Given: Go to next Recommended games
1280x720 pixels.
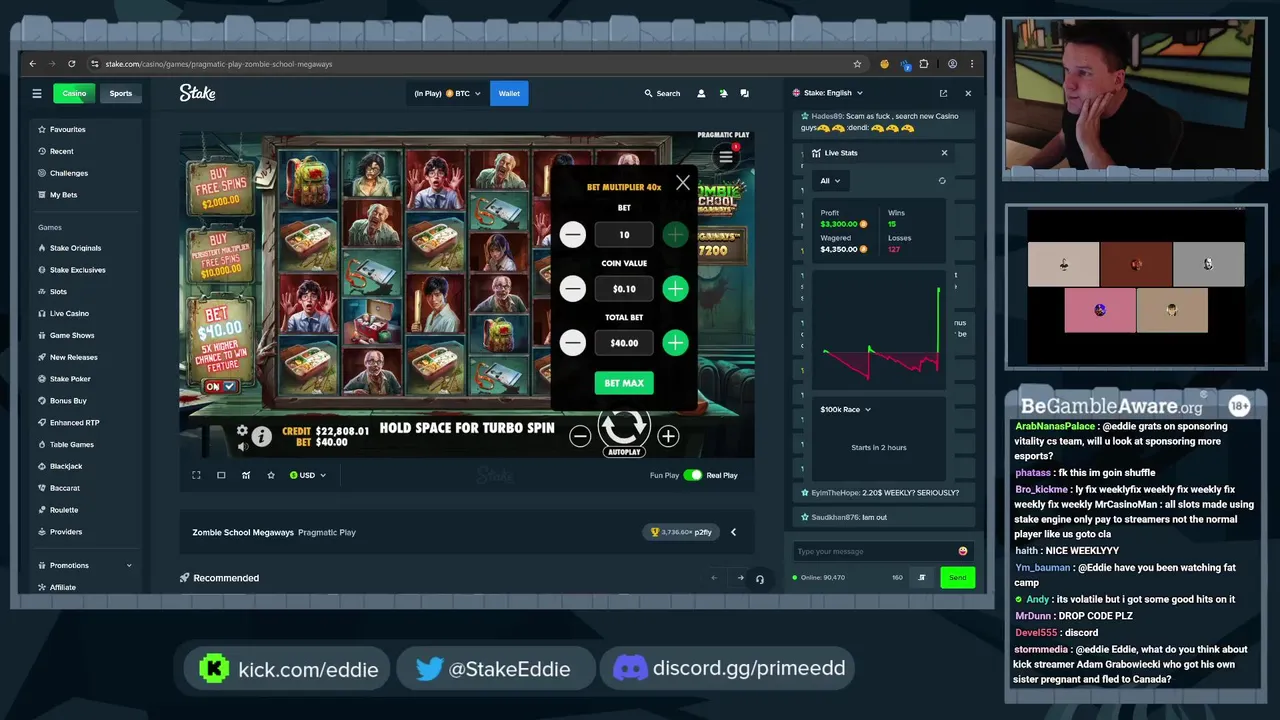Looking at the screenshot, I should pos(740,578).
